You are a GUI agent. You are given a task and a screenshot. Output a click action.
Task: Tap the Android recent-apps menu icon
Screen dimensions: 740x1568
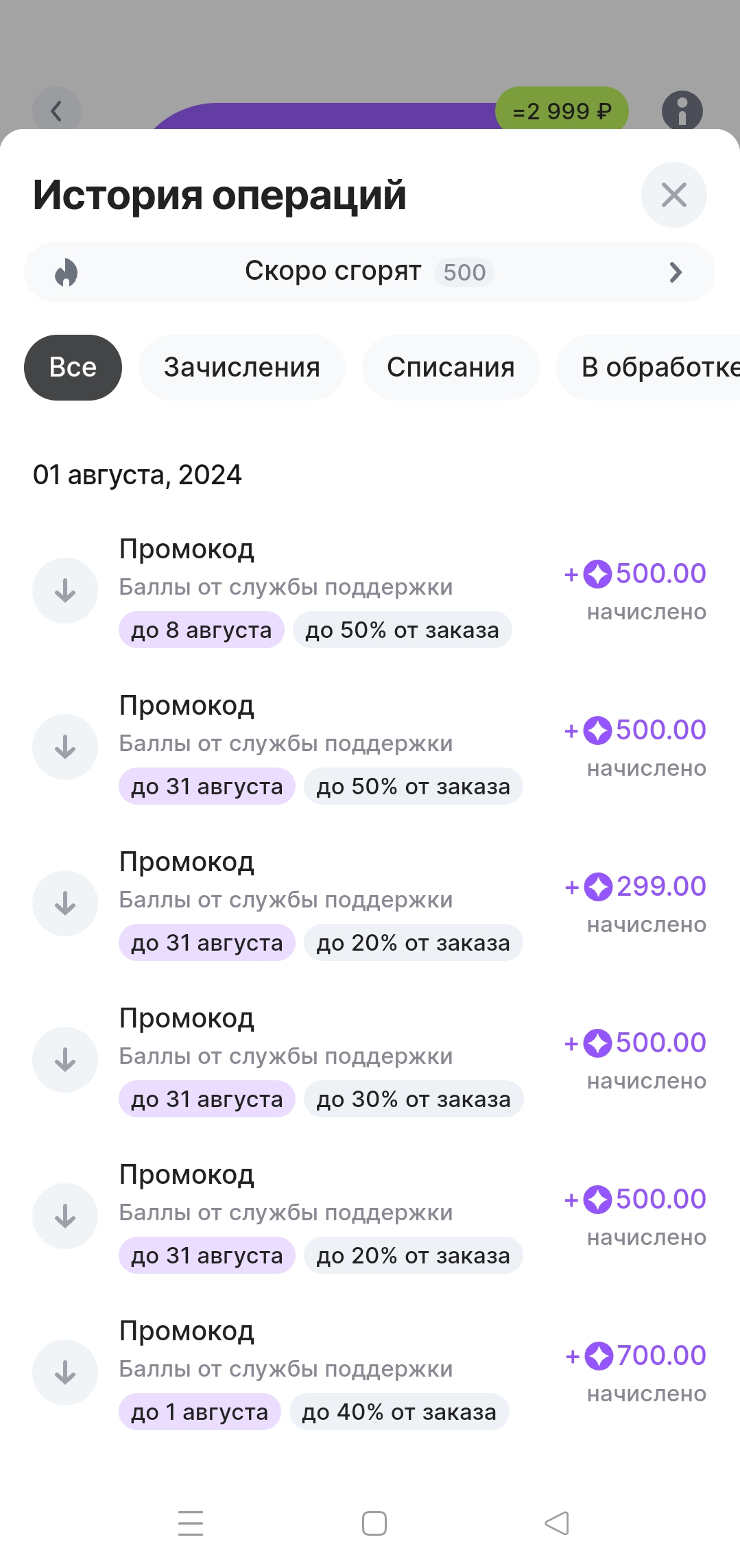pos(191,1523)
